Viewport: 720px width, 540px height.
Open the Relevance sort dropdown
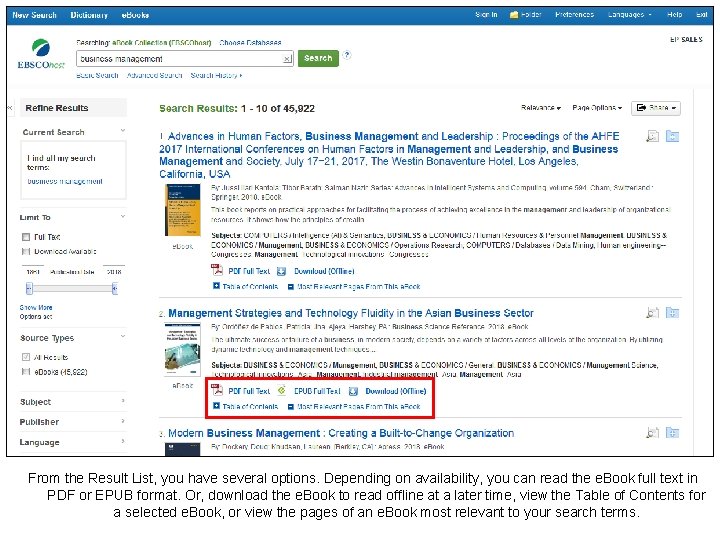click(x=541, y=108)
